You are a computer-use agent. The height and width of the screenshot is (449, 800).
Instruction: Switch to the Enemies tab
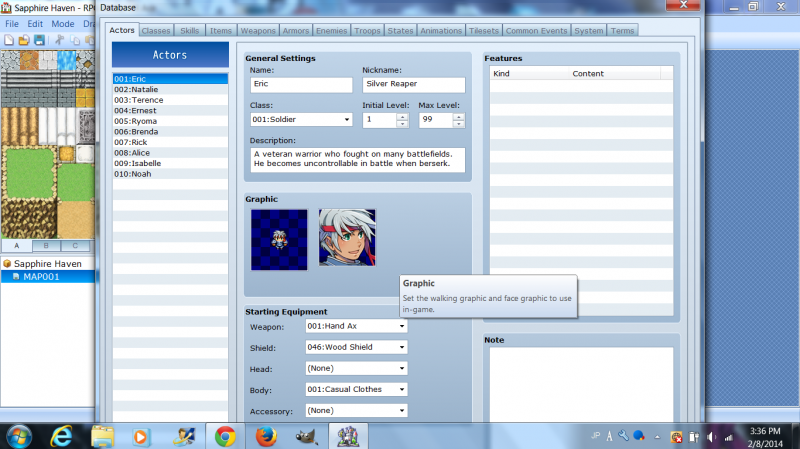(332, 31)
